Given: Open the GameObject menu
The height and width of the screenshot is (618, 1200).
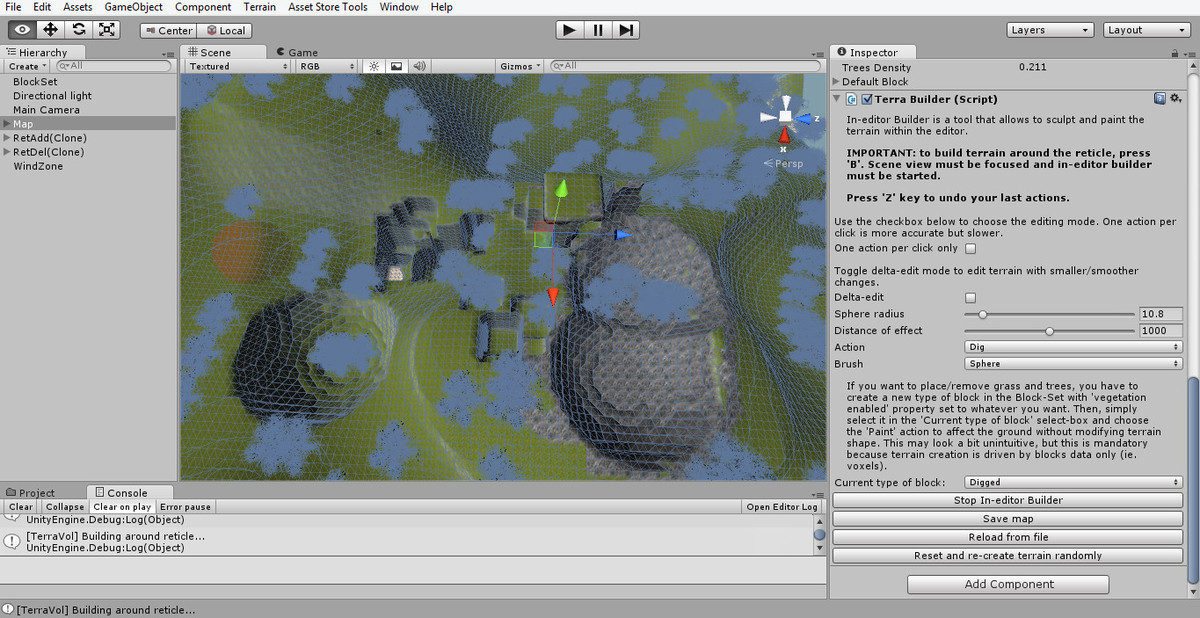Looking at the screenshot, I should pos(133,7).
